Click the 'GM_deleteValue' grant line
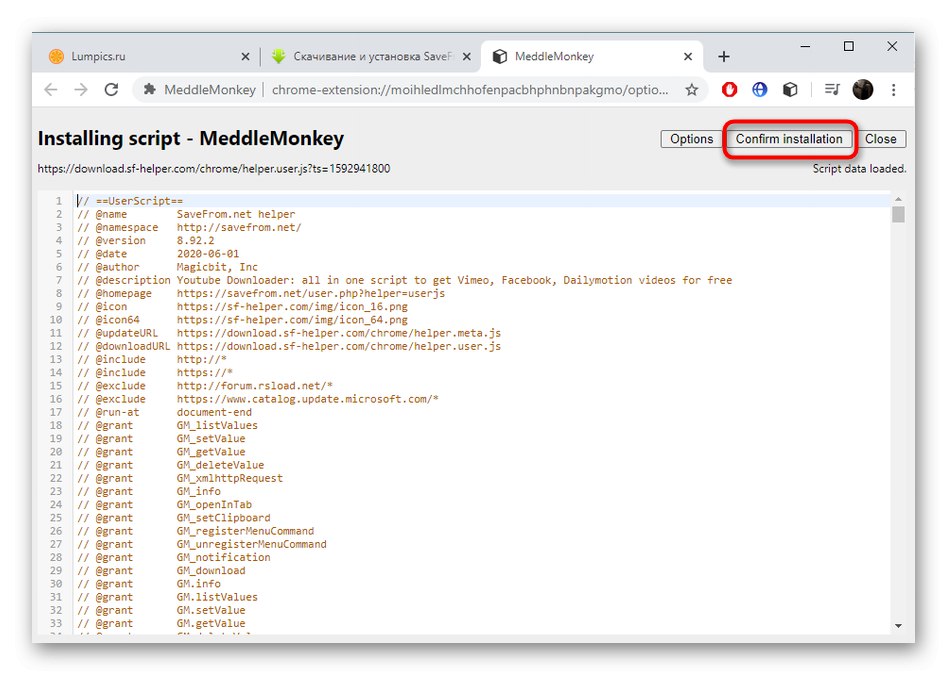947x675 pixels. pyautogui.click(x=170, y=465)
